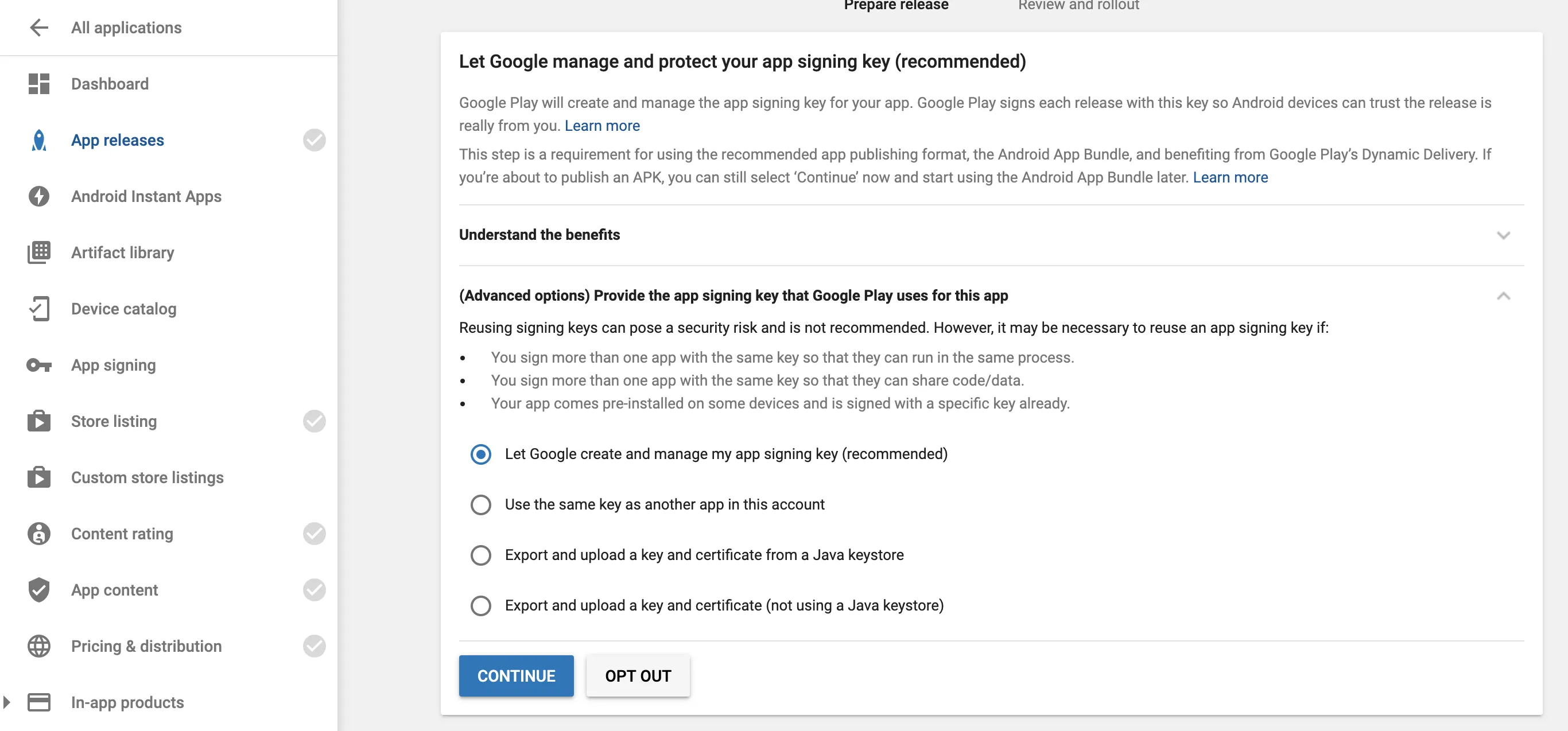Click the Android Instant Apps lightning icon

[x=39, y=197]
